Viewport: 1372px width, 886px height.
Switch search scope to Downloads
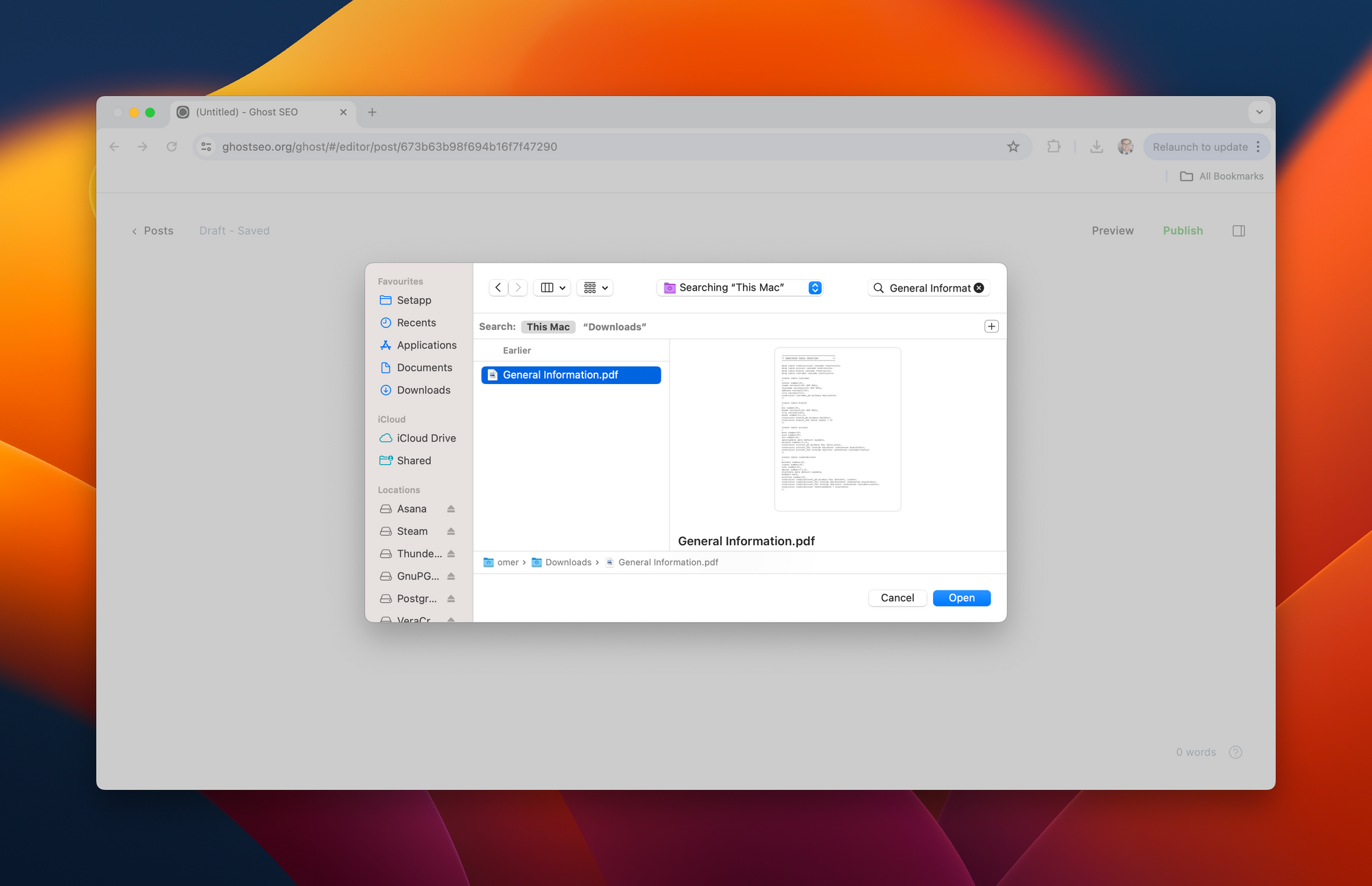[x=615, y=327]
